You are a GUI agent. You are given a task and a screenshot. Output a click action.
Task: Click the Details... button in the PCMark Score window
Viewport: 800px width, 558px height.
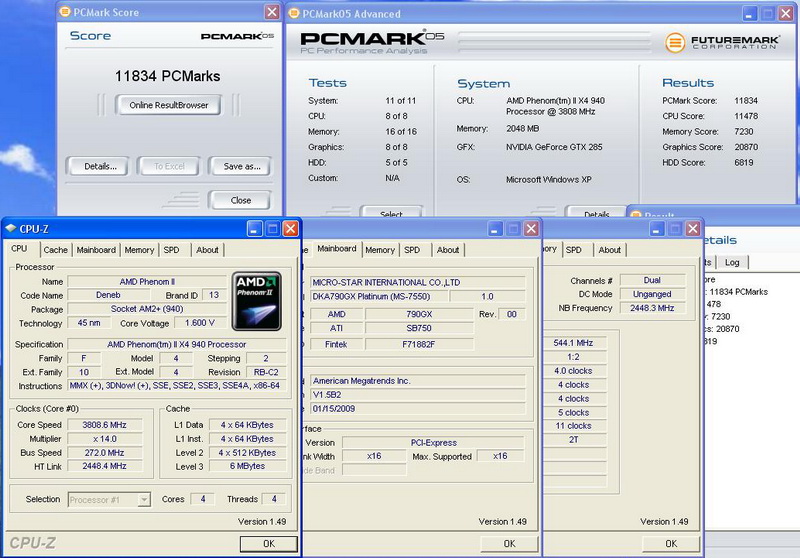97,166
